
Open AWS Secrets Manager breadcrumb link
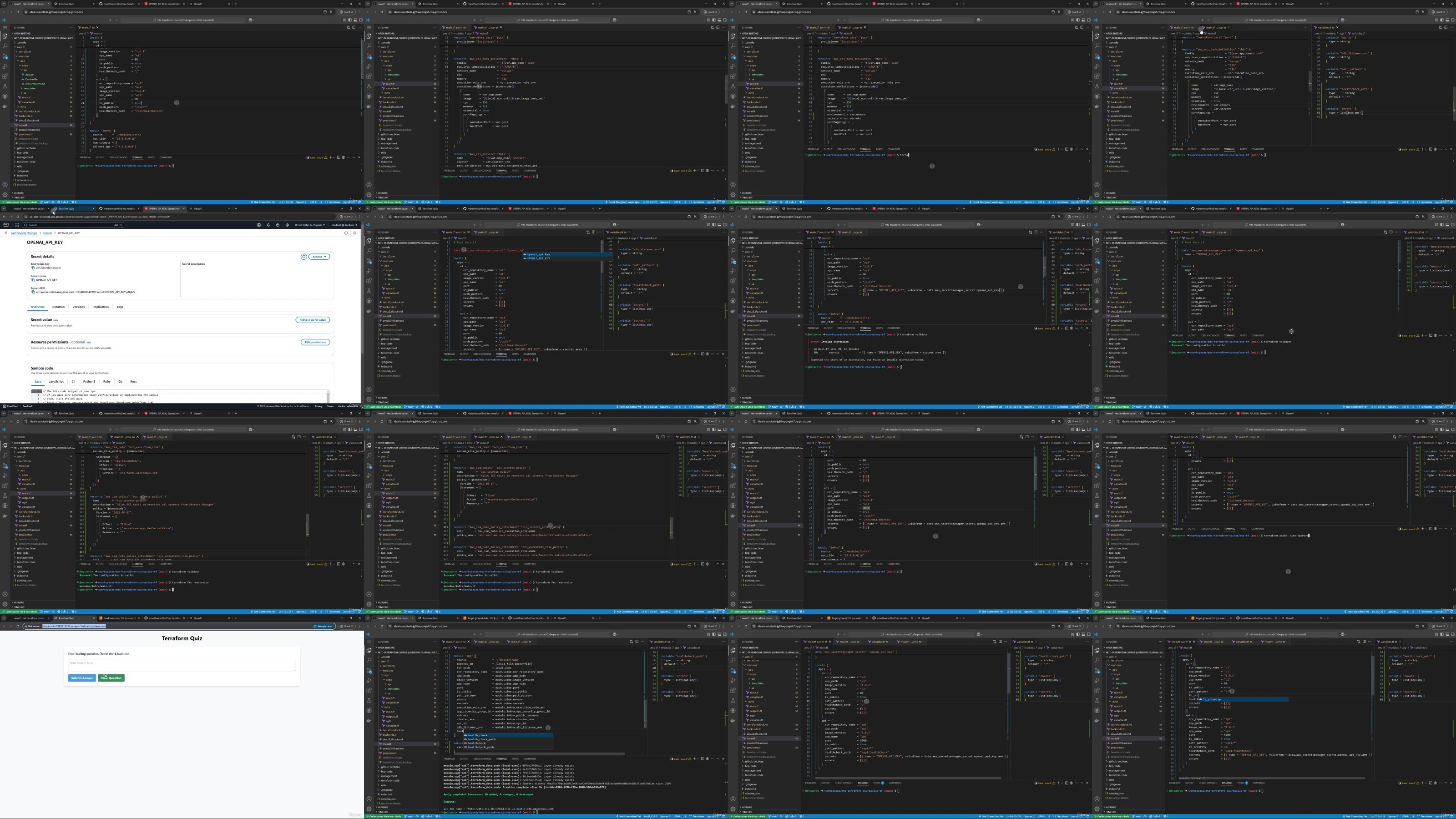24,233
